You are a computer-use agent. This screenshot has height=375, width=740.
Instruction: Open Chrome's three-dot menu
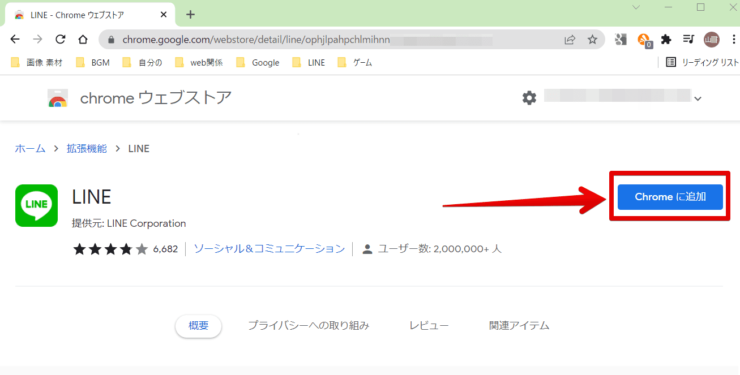click(x=733, y=40)
